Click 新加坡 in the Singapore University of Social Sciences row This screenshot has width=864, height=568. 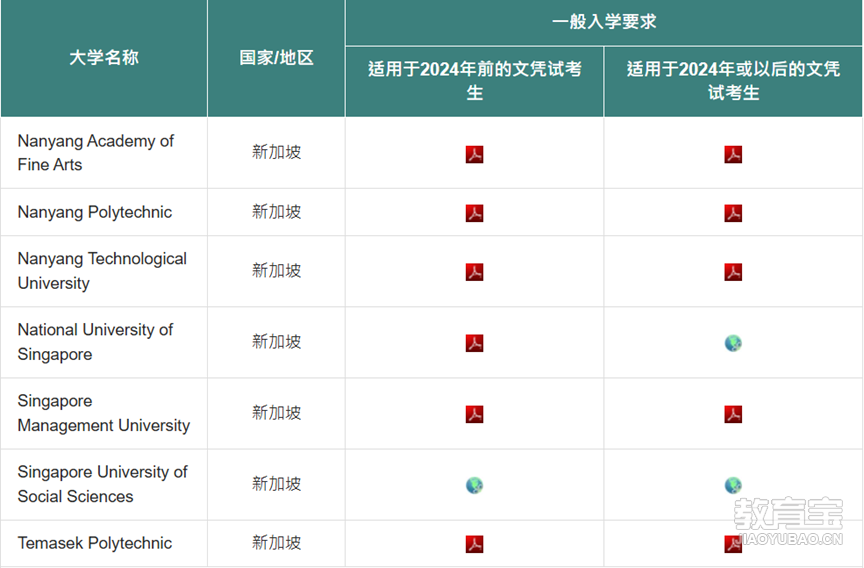[277, 484]
